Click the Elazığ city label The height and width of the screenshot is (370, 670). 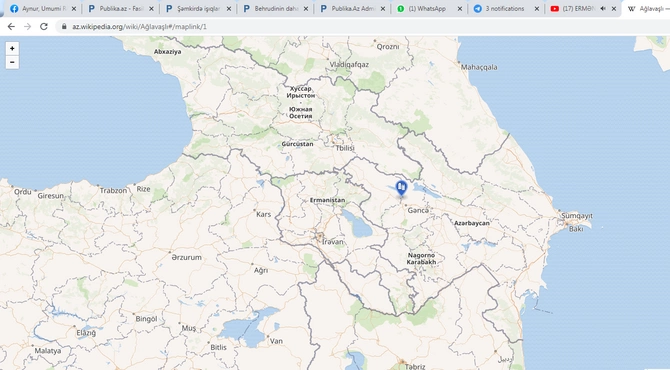[86, 333]
